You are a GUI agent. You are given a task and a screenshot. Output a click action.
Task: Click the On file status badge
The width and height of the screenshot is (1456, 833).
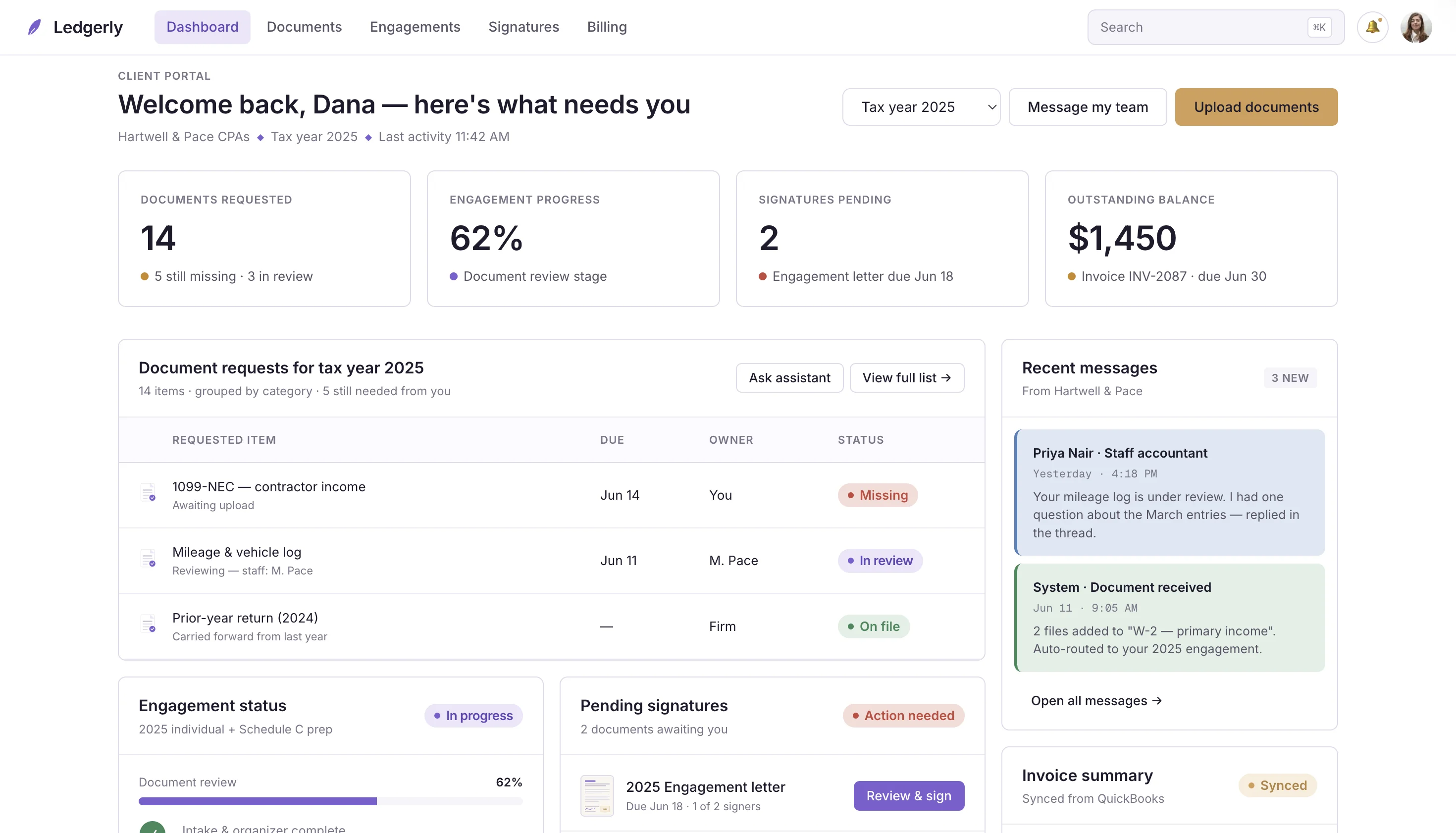click(x=874, y=626)
